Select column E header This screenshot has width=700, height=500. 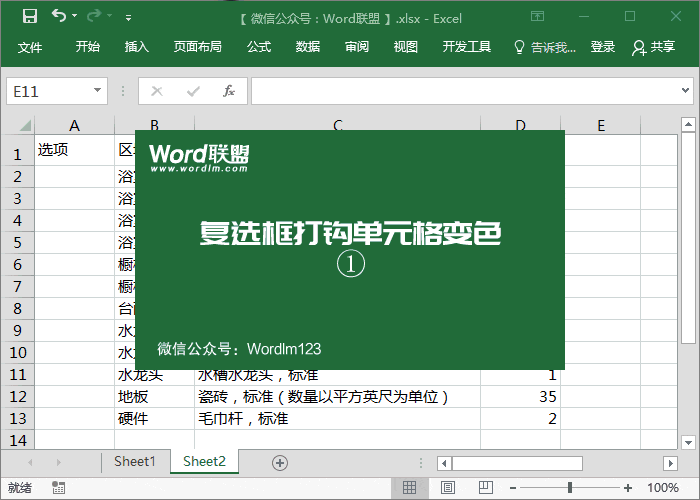pyautogui.click(x=601, y=125)
